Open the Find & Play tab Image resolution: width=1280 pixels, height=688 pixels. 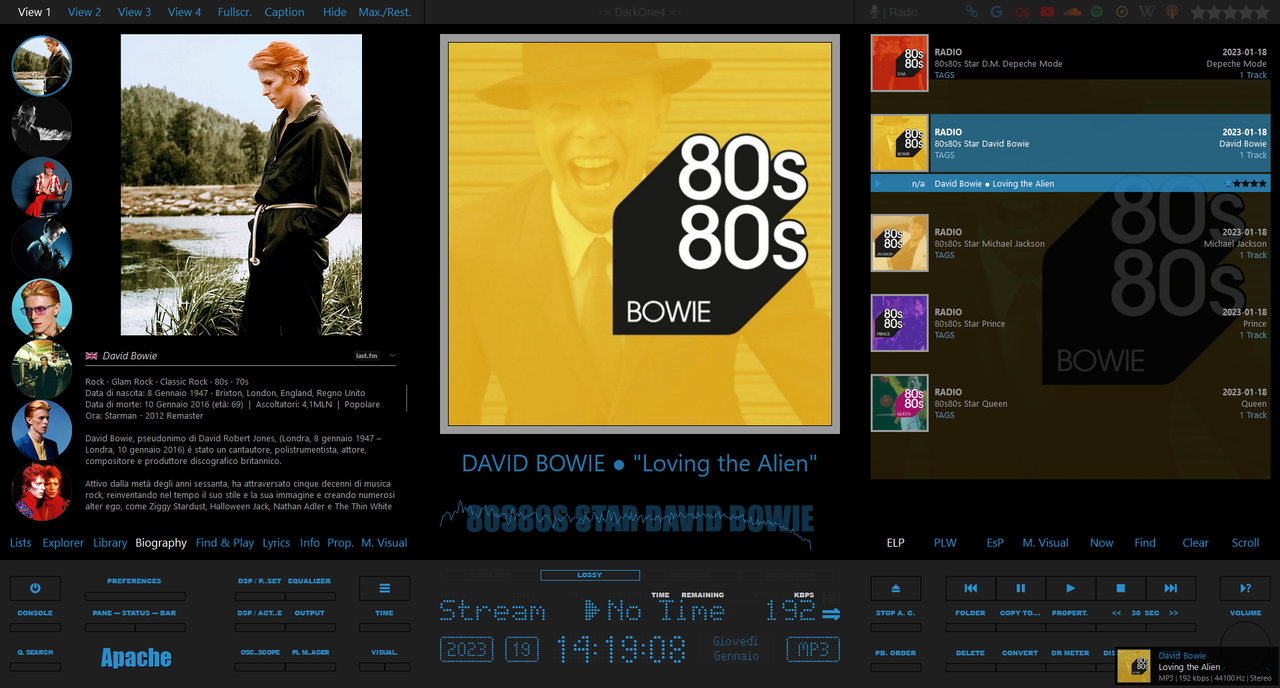pyautogui.click(x=225, y=543)
